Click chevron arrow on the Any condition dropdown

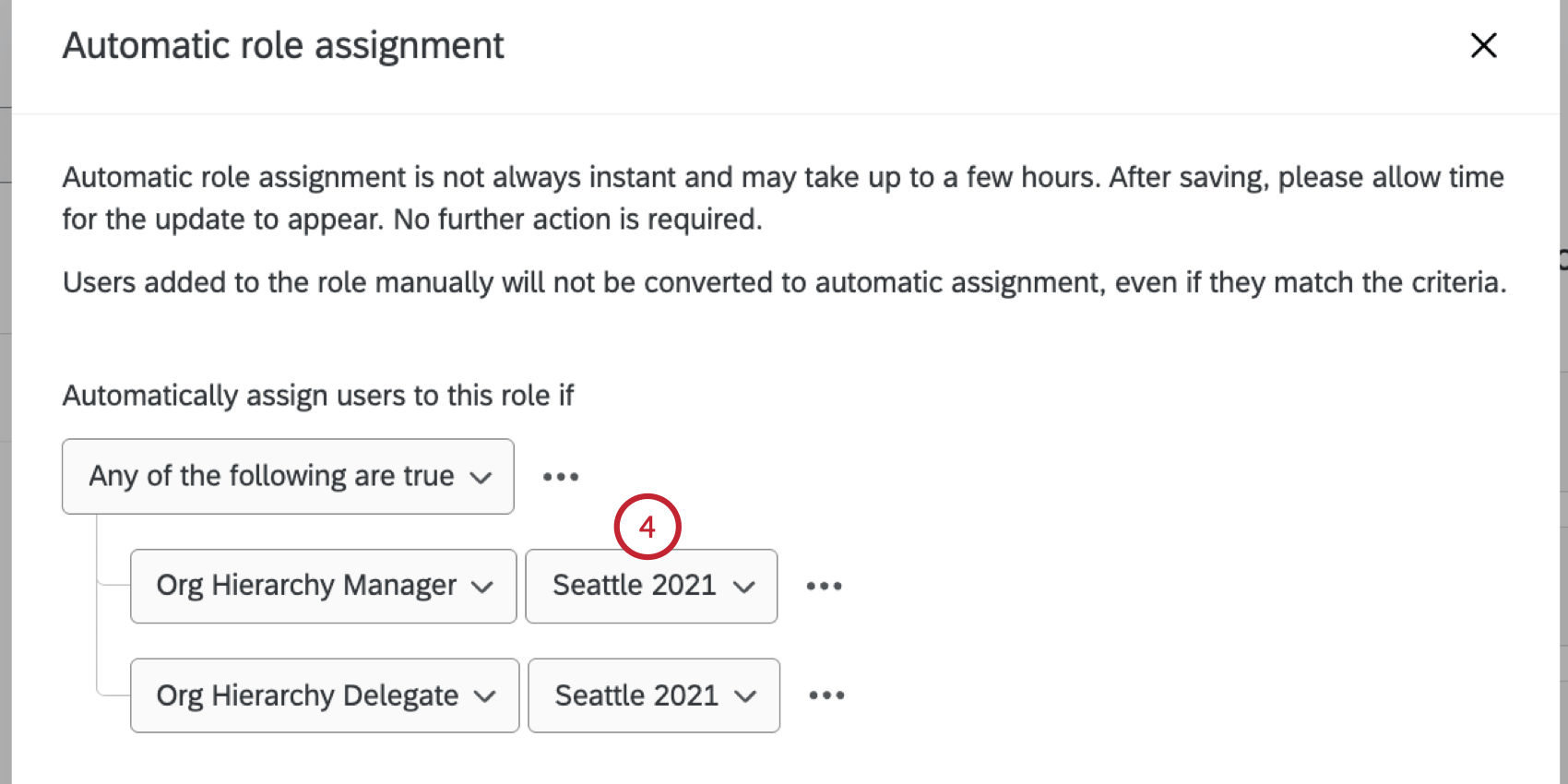click(481, 477)
